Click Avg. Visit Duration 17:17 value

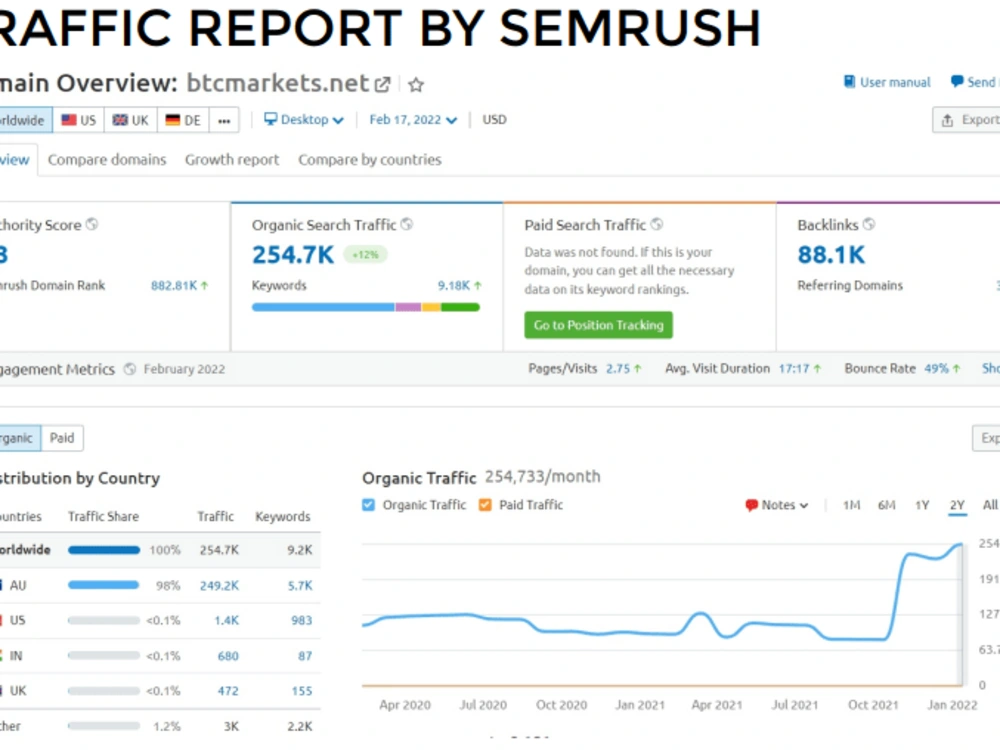[x=793, y=369]
